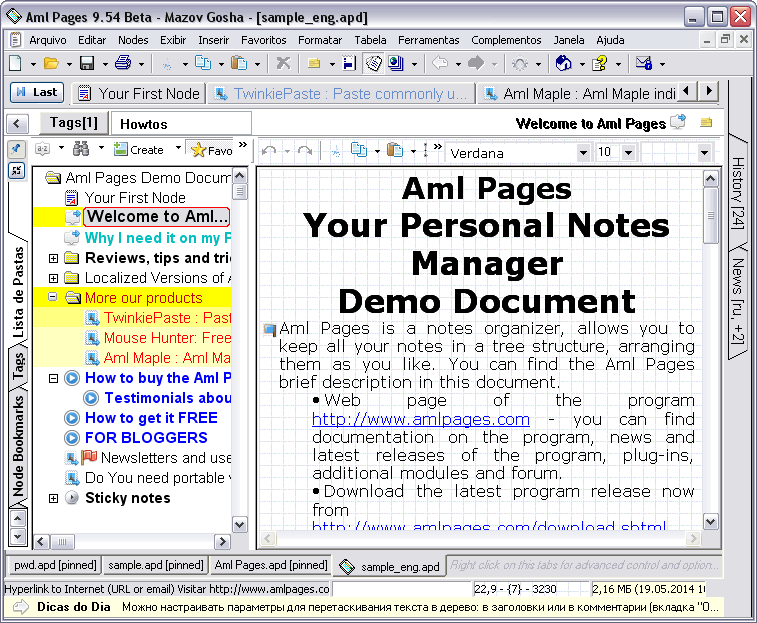Click the forward arrow navigation icon
This screenshot has width=757, height=623.
pos(476,63)
